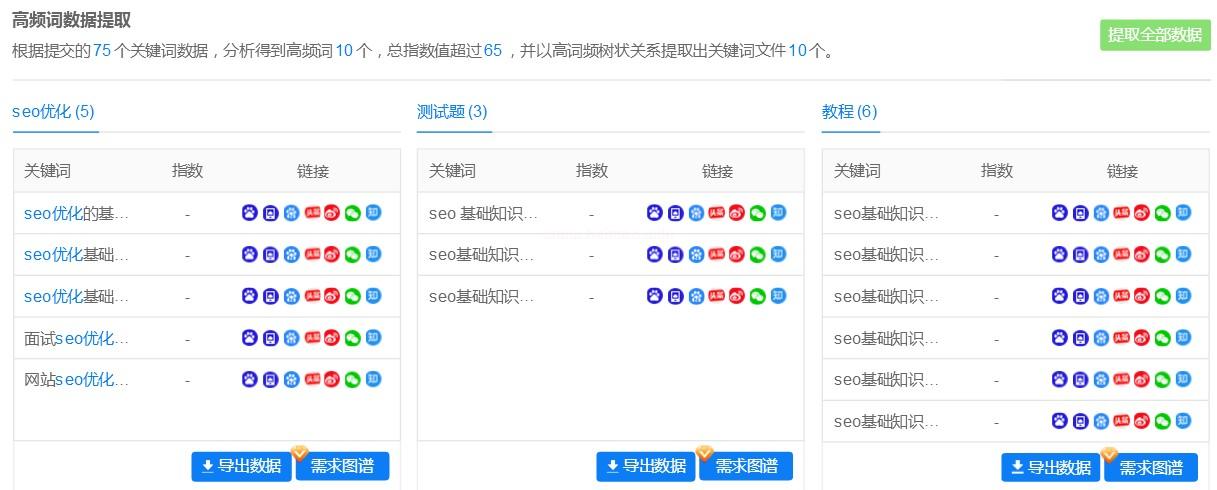Viewport: 1217px width, 490px height.
Task: Click WeChat icon in "网站seo优化…" row
Action: point(353,380)
